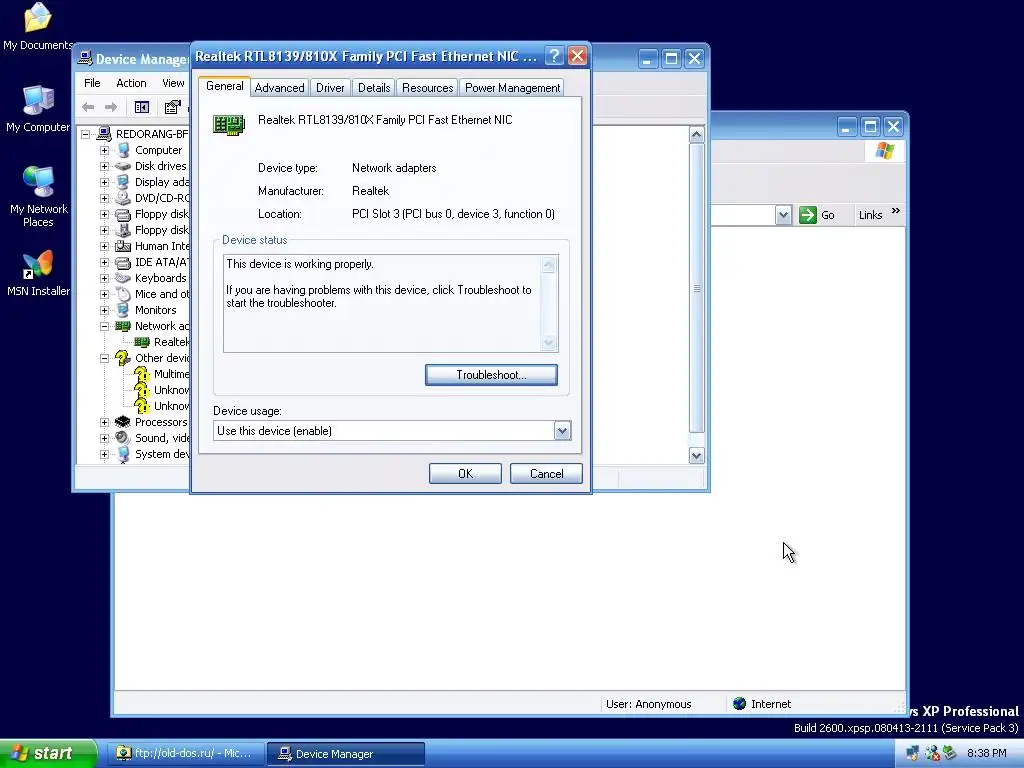
Task: Collapse the REDORANG root node
Action: pos(86,135)
